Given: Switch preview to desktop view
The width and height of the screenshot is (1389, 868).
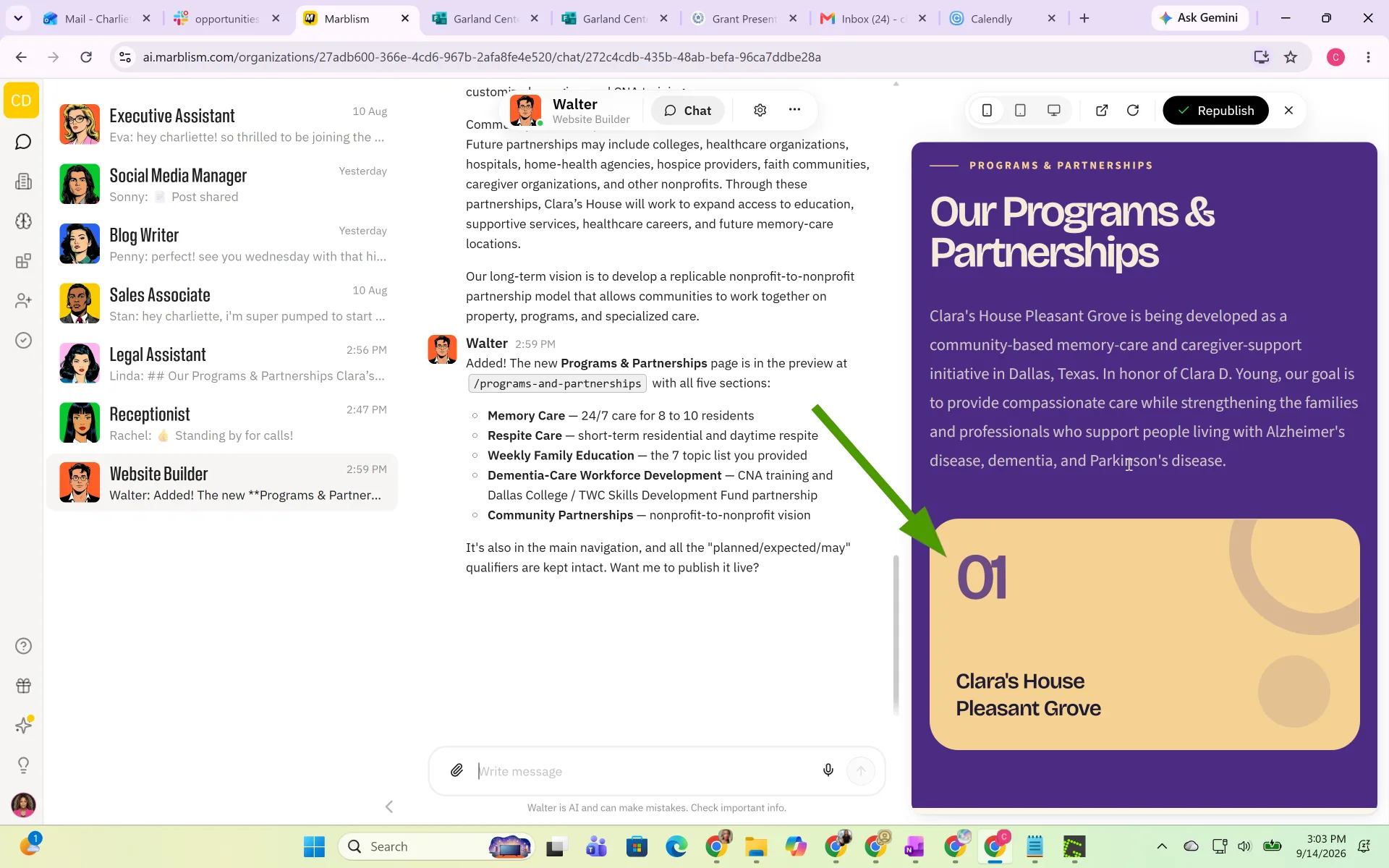Looking at the screenshot, I should (1053, 110).
